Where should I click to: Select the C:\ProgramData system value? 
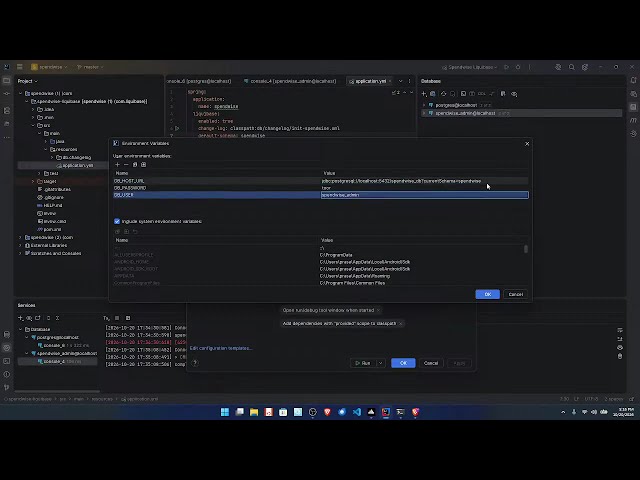[336, 255]
